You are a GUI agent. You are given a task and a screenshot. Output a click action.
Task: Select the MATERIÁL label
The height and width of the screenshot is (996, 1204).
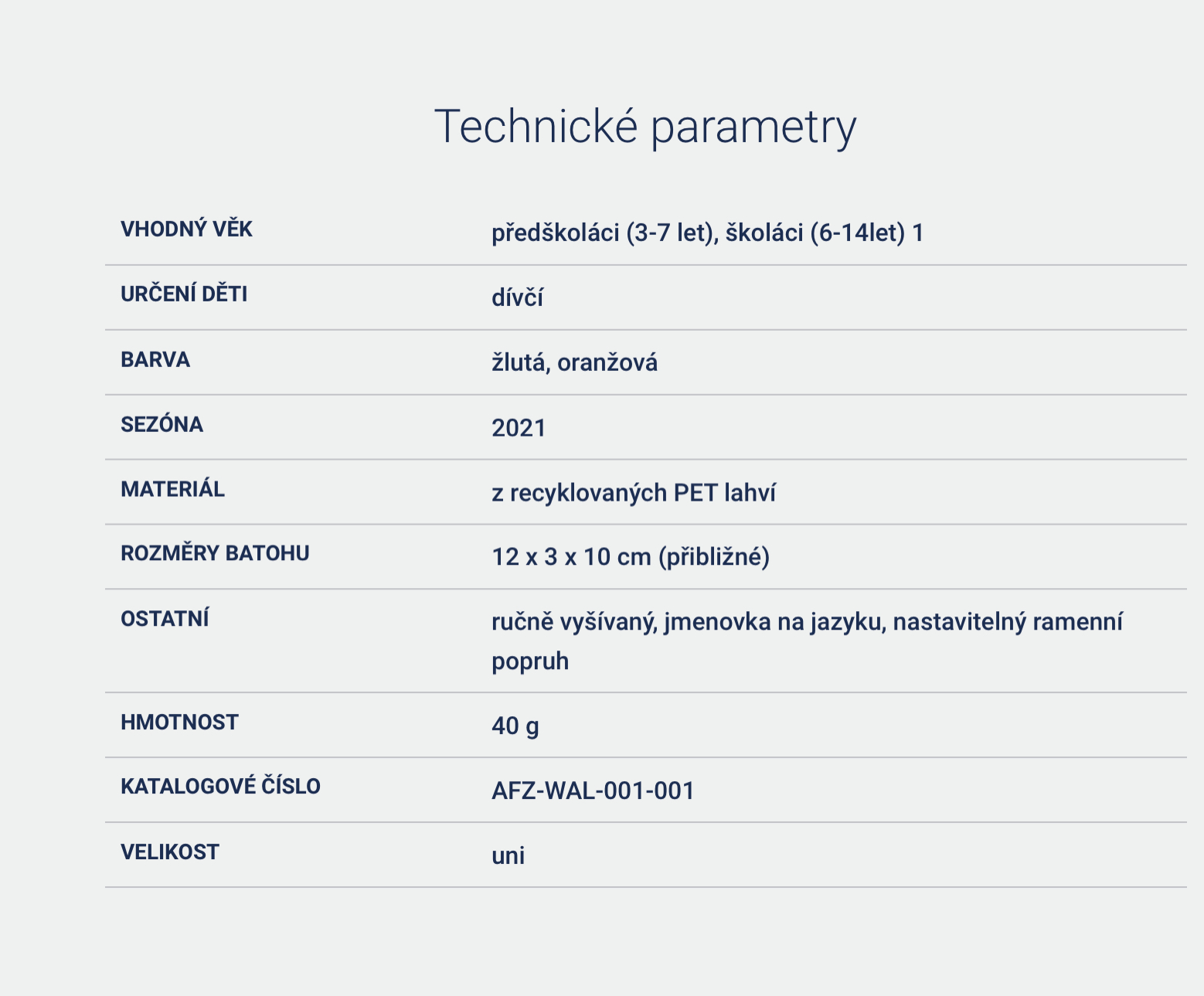[172, 490]
